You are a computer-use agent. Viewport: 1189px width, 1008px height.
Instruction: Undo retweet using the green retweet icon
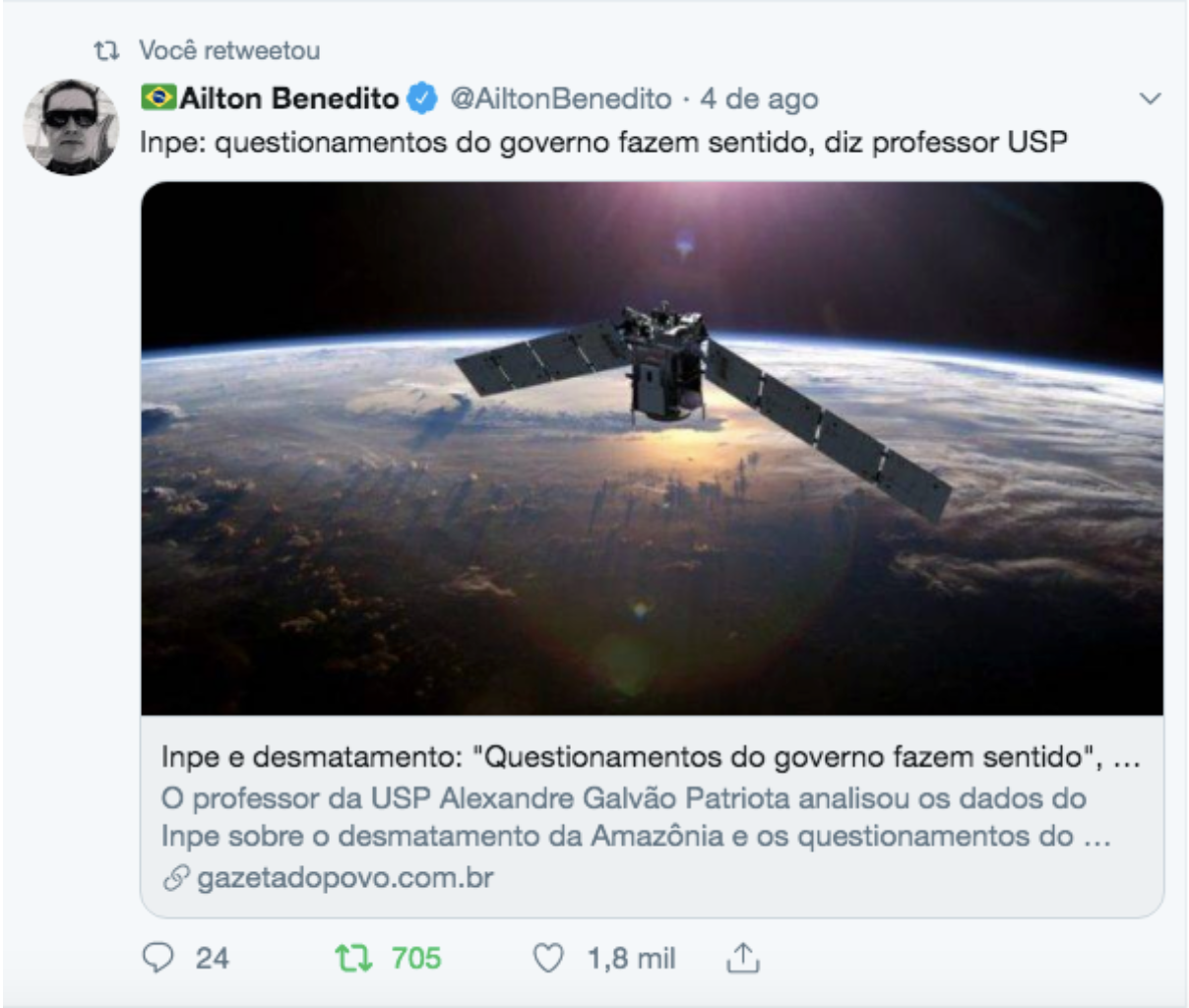353,958
